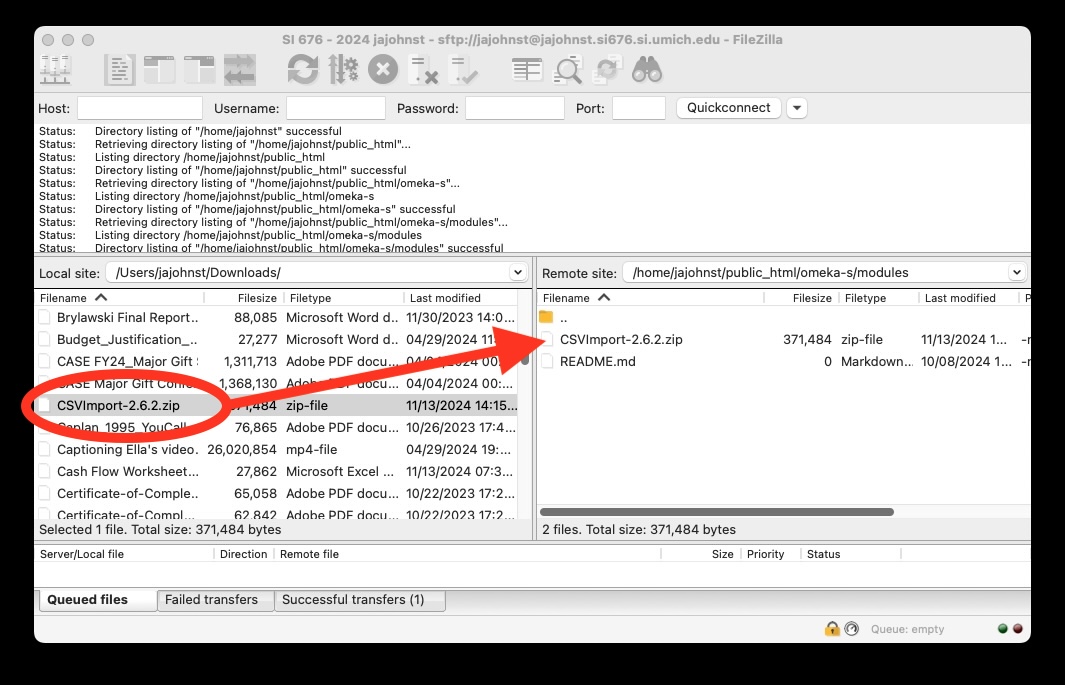1065x685 pixels.
Task: Switch to the Failed transfers tab
Action: [211, 600]
